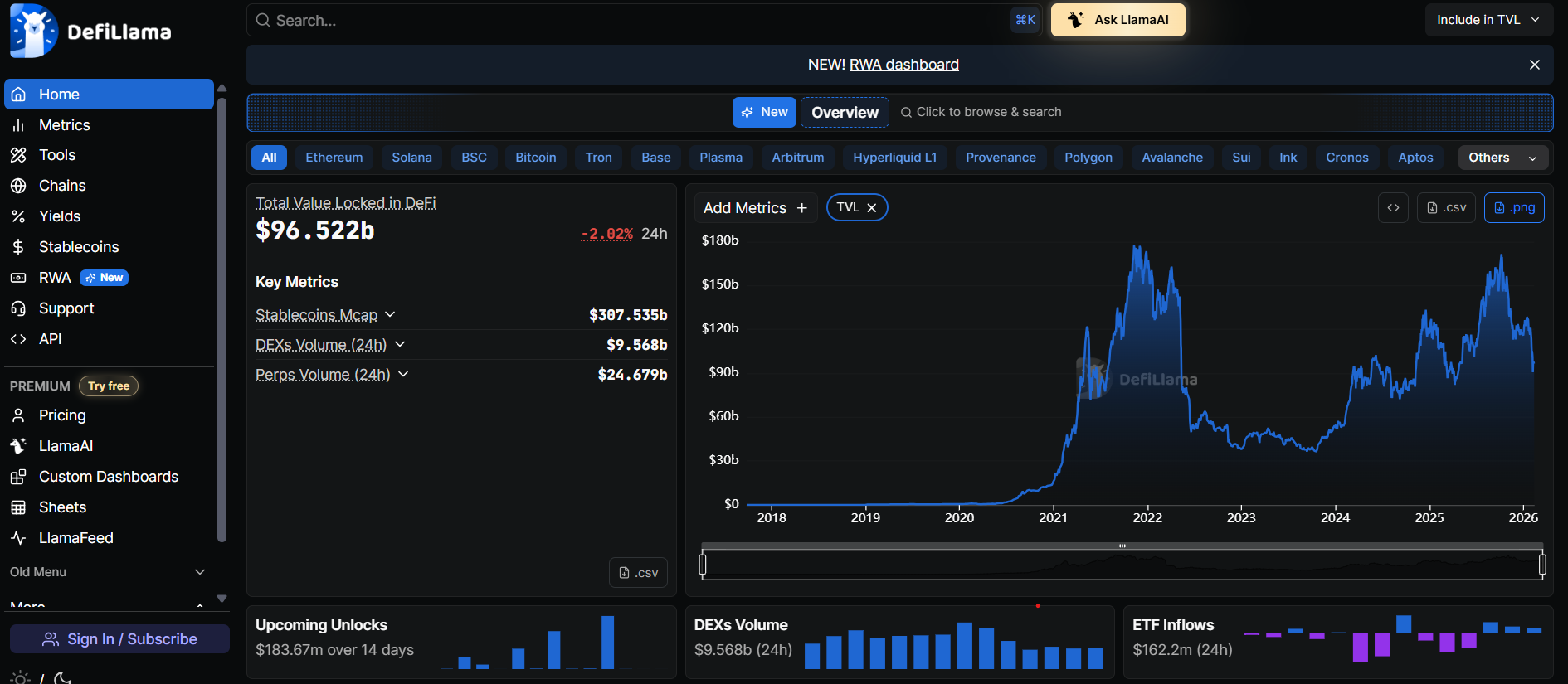This screenshot has width=1568, height=684.
Task: Select the All chains filter
Action: (269, 158)
